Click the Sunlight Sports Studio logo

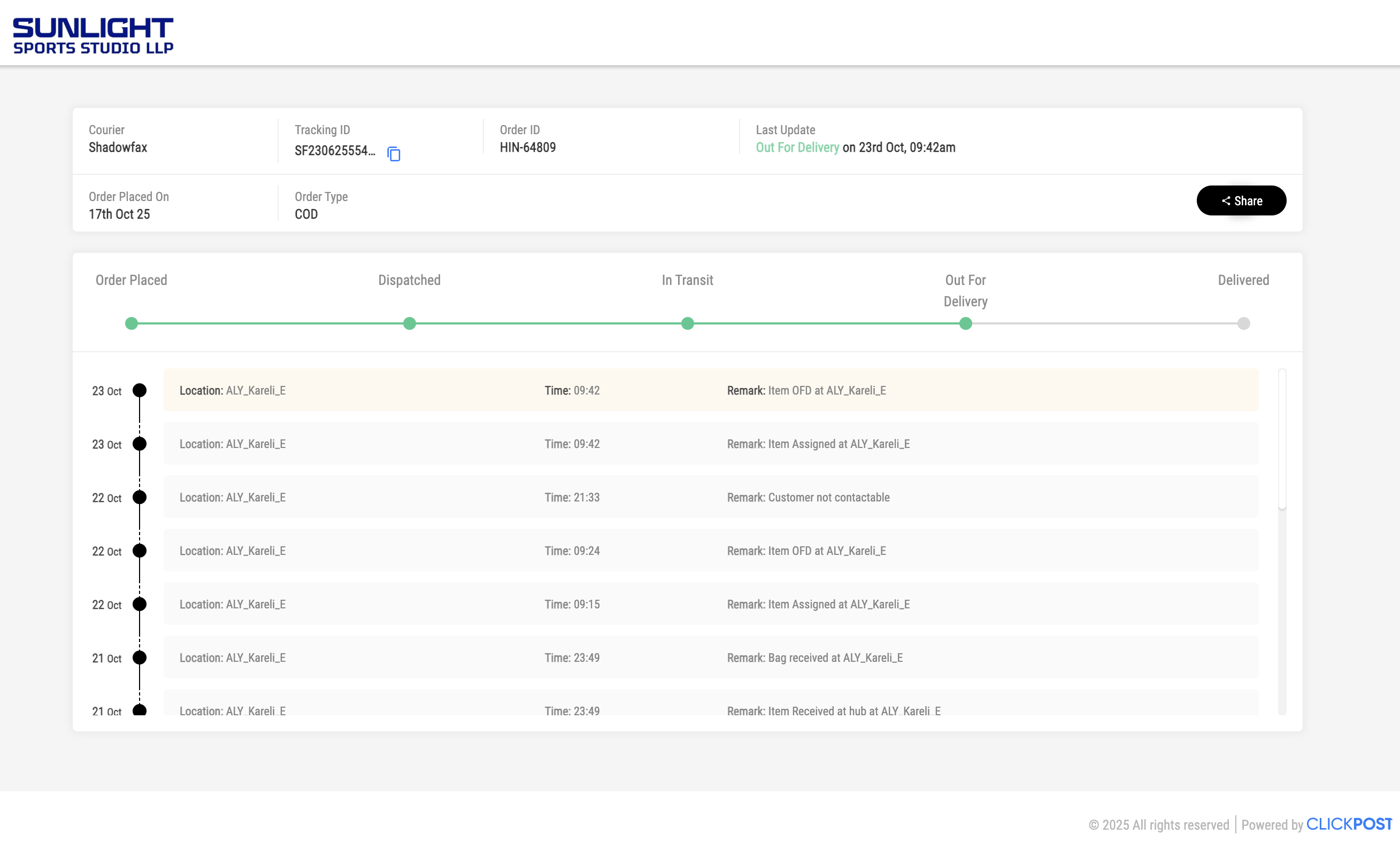coord(93,35)
